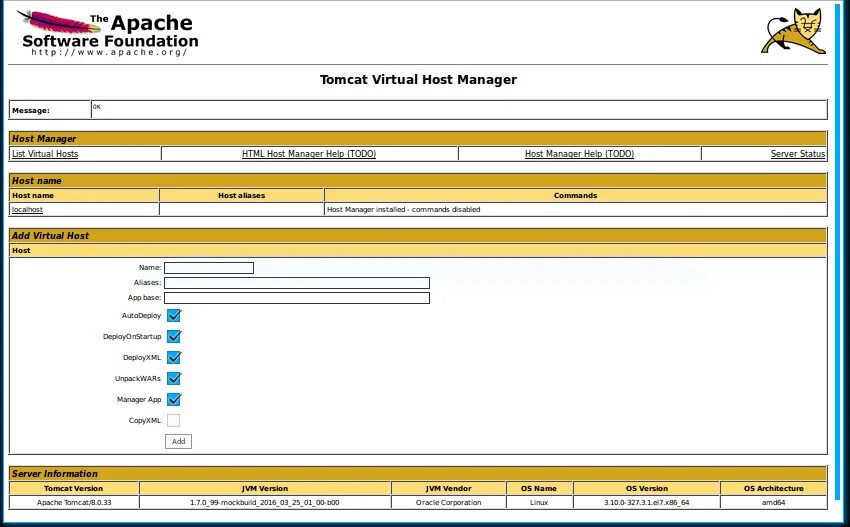Click the Tomcat Version column header
This screenshot has height=527, width=850.
coord(74,489)
